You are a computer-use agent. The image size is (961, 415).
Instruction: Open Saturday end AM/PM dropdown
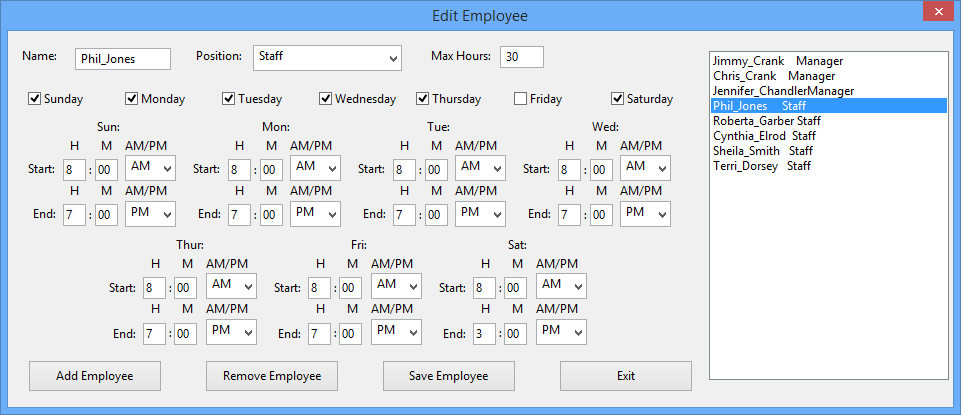(561, 333)
